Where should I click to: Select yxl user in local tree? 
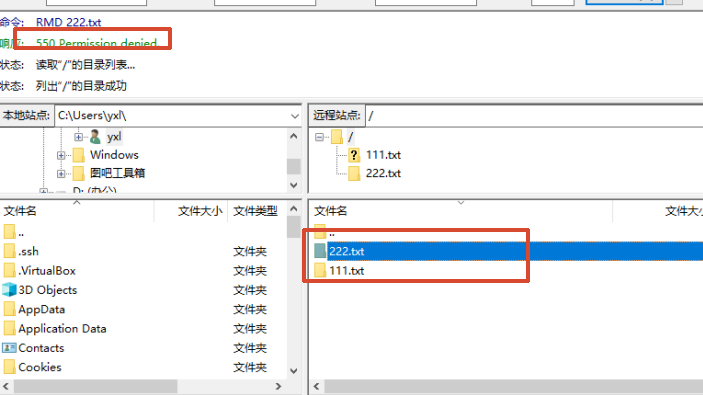click(114, 137)
